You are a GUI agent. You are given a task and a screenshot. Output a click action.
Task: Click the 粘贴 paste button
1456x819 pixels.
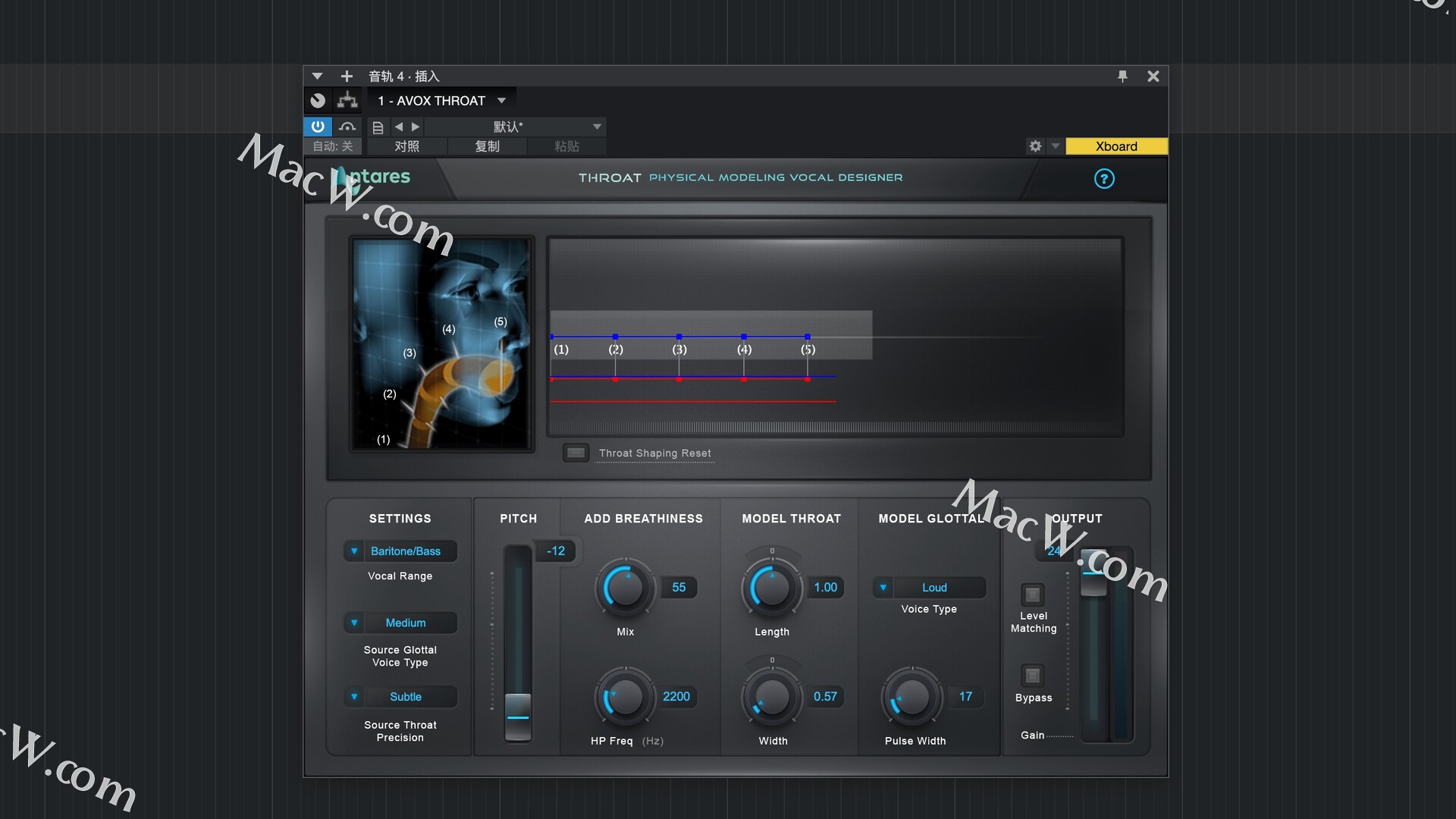(x=566, y=146)
